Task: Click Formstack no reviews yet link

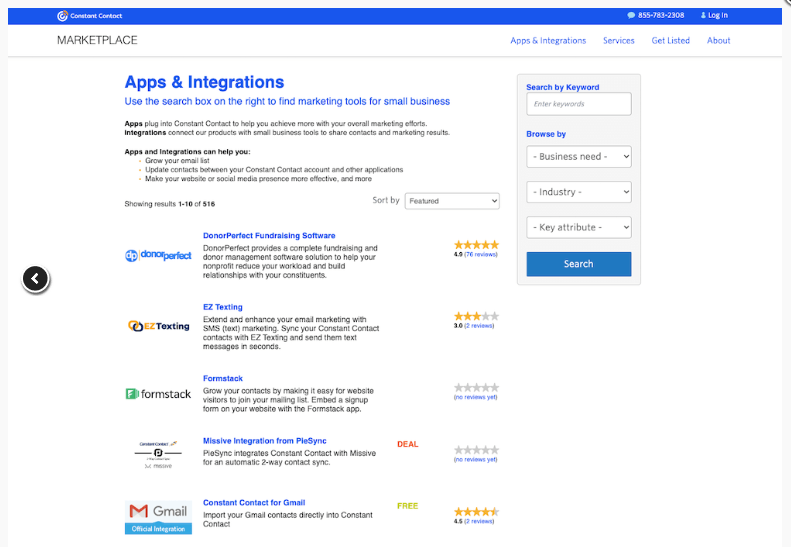Action: coord(475,397)
